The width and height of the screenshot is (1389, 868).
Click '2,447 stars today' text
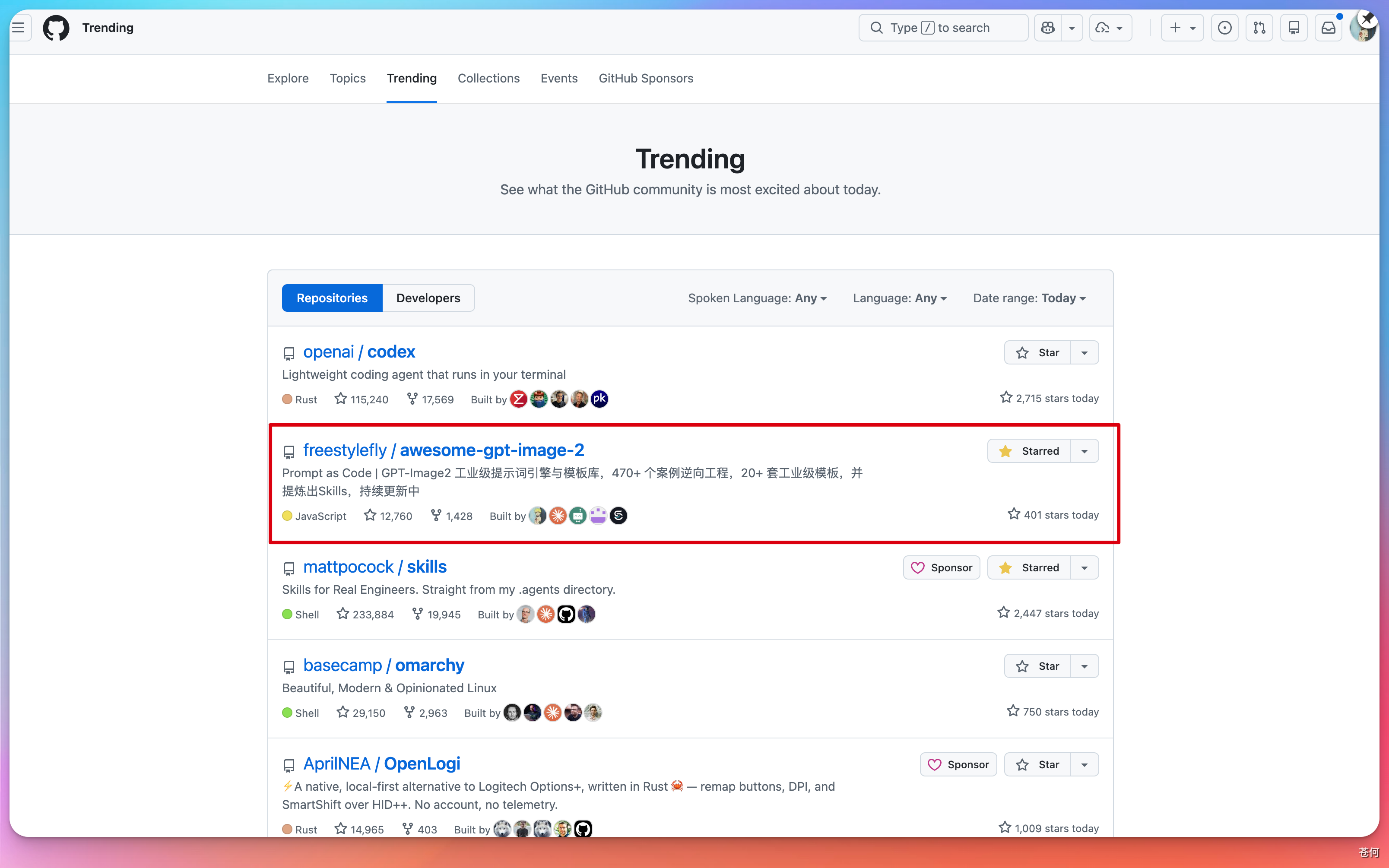click(x=1048, y=613)
